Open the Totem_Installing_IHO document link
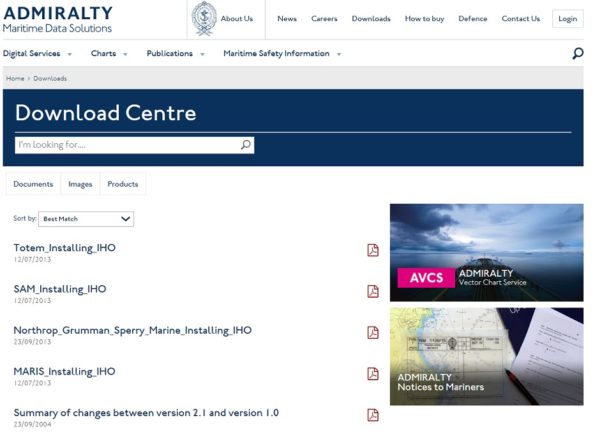The height and width of the screenshot is (441, 595). (65, 248)
